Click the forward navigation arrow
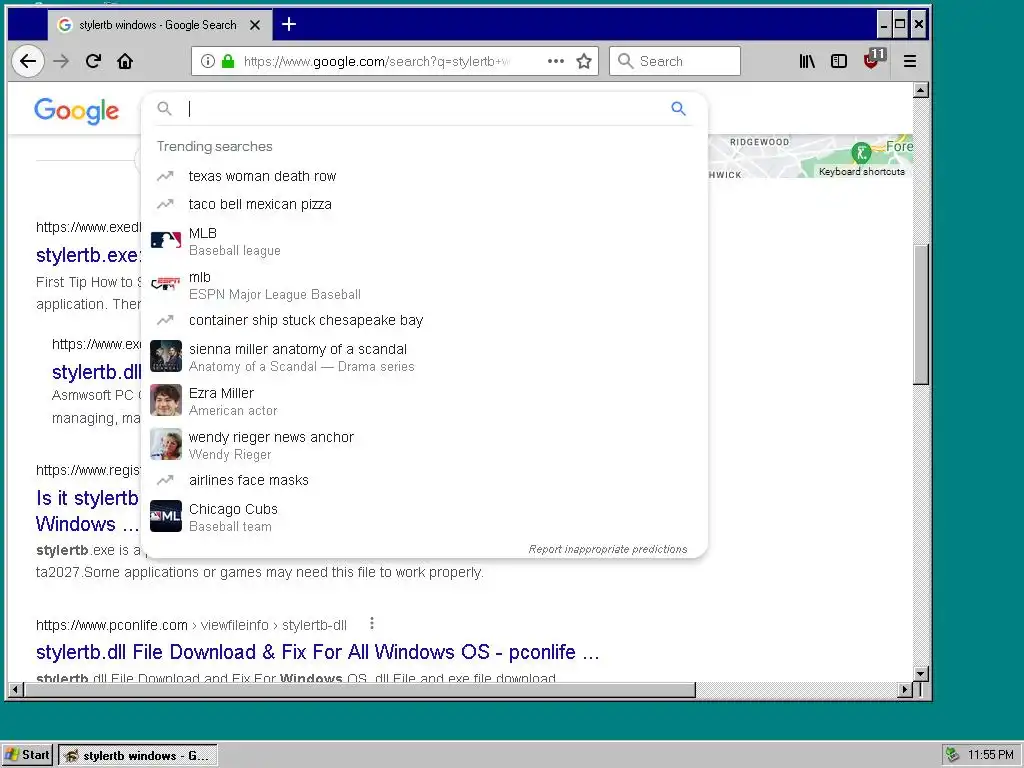This screenshot has height=768, width=1024. pos(61,61)
